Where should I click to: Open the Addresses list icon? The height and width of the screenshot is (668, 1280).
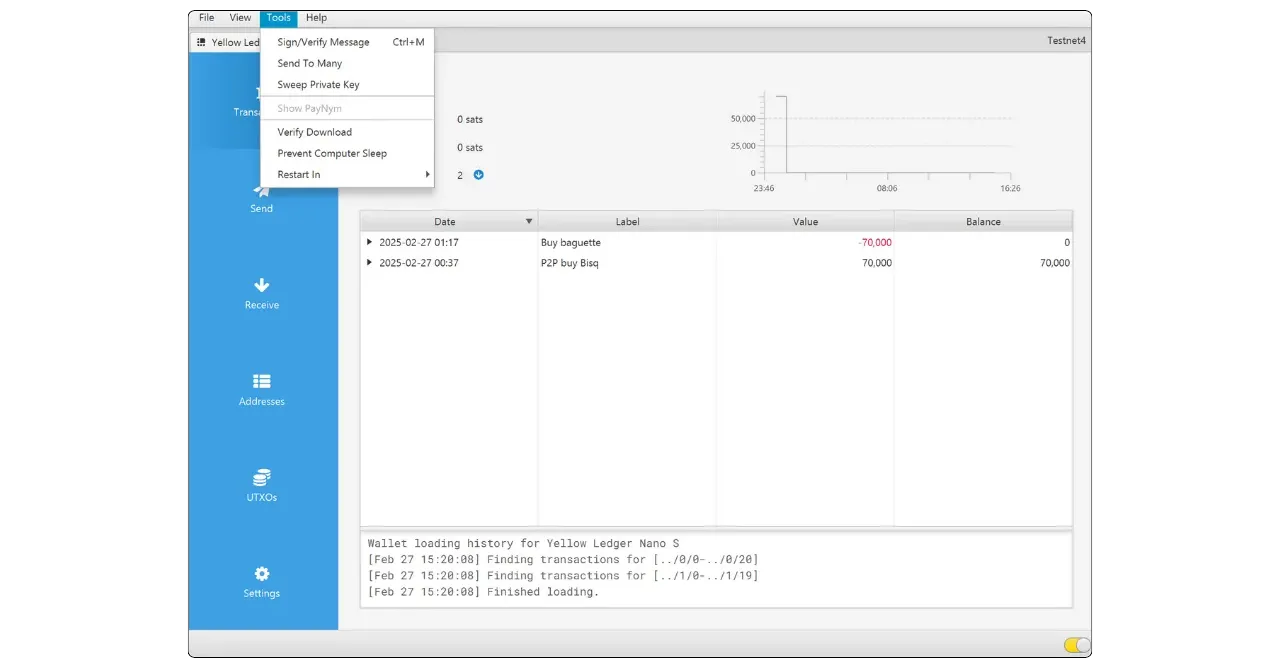261,381
